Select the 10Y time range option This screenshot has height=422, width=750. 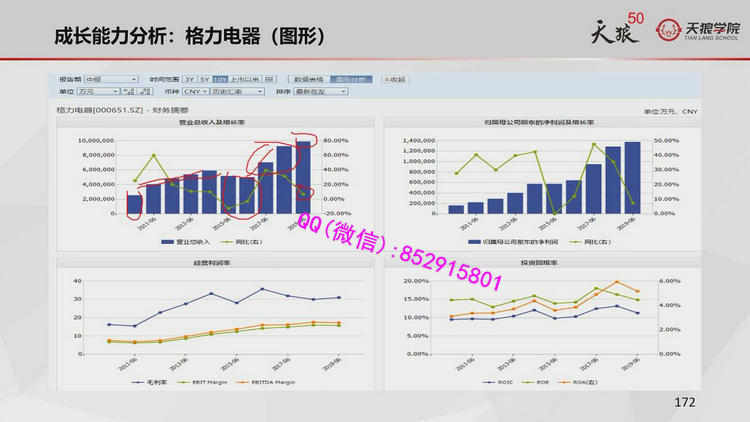pyautogui.click(x=219, y=78)
